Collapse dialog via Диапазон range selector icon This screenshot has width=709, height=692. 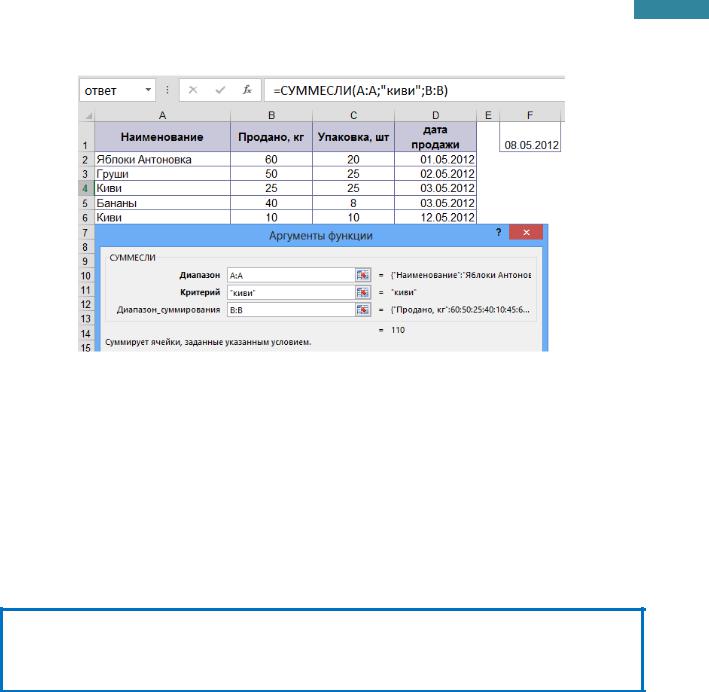click(x=363, y=275)
